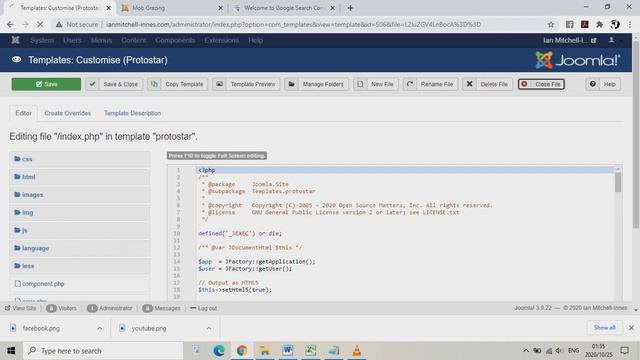Image resolution: width=640 pixels, height=360 pixels.
Task: Open youtube.png download options chevron
Action: [x=209, y=328]
